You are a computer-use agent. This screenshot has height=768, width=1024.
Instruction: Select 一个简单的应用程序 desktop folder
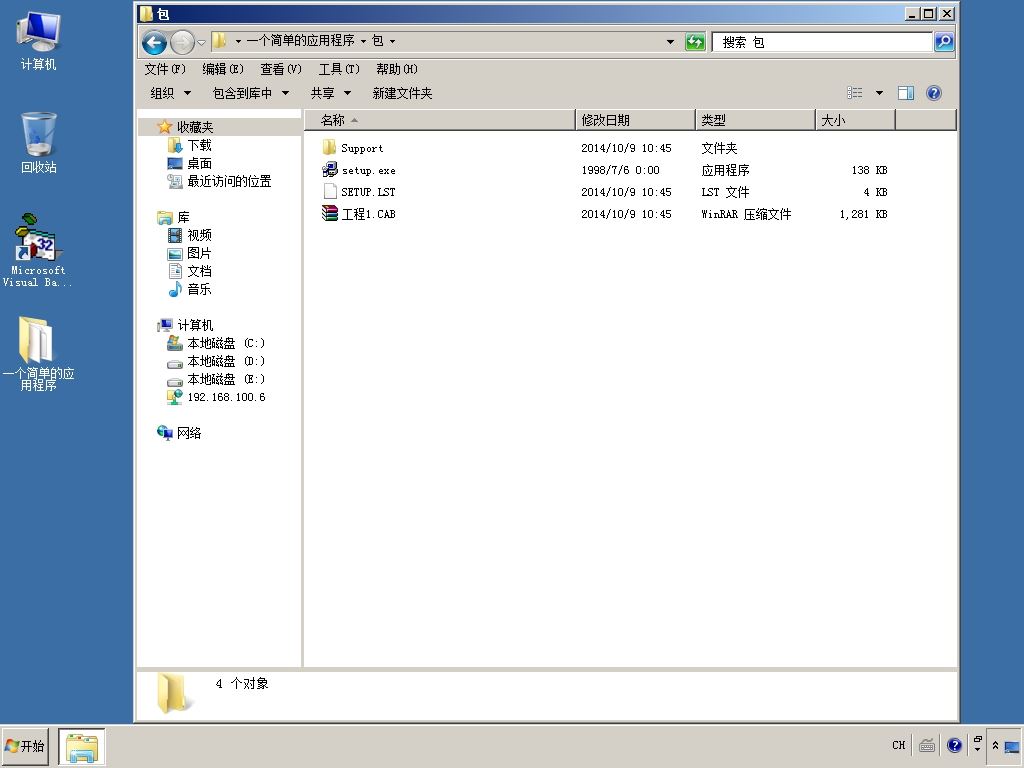38,353
